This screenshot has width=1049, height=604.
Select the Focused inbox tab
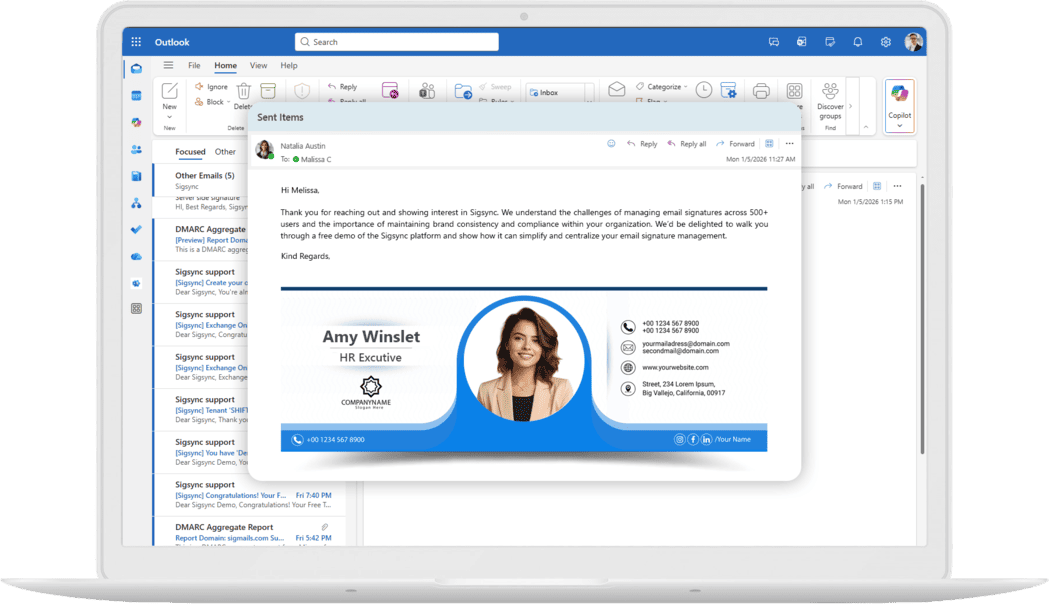point(190,152)
